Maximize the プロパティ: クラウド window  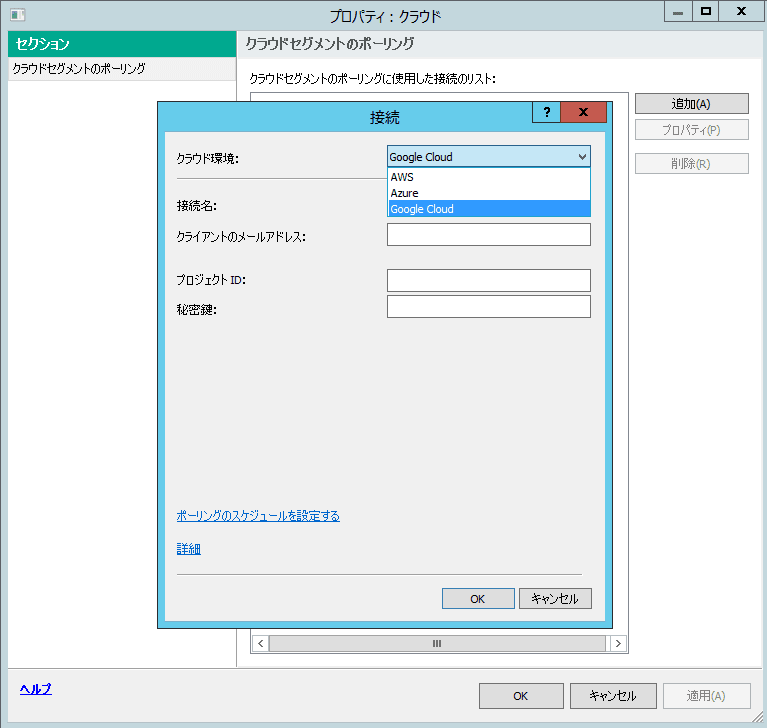click(x=705, y=12)
